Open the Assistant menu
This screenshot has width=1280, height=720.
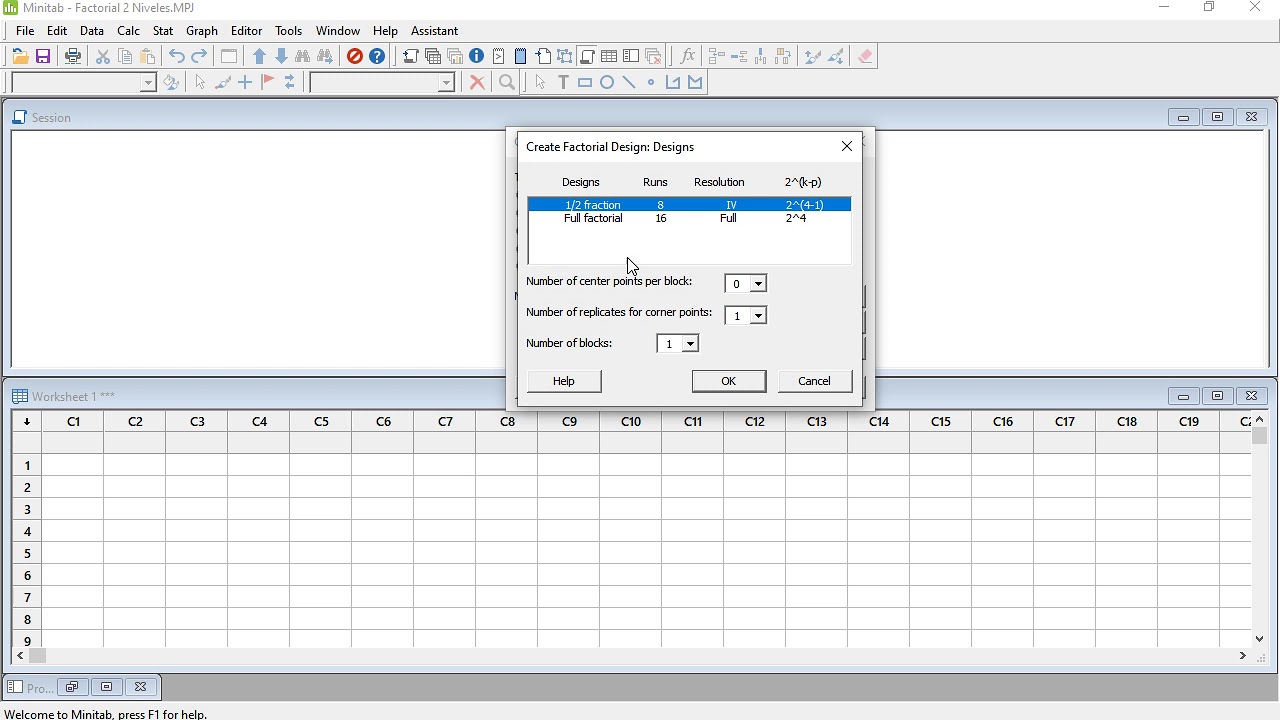435,31
